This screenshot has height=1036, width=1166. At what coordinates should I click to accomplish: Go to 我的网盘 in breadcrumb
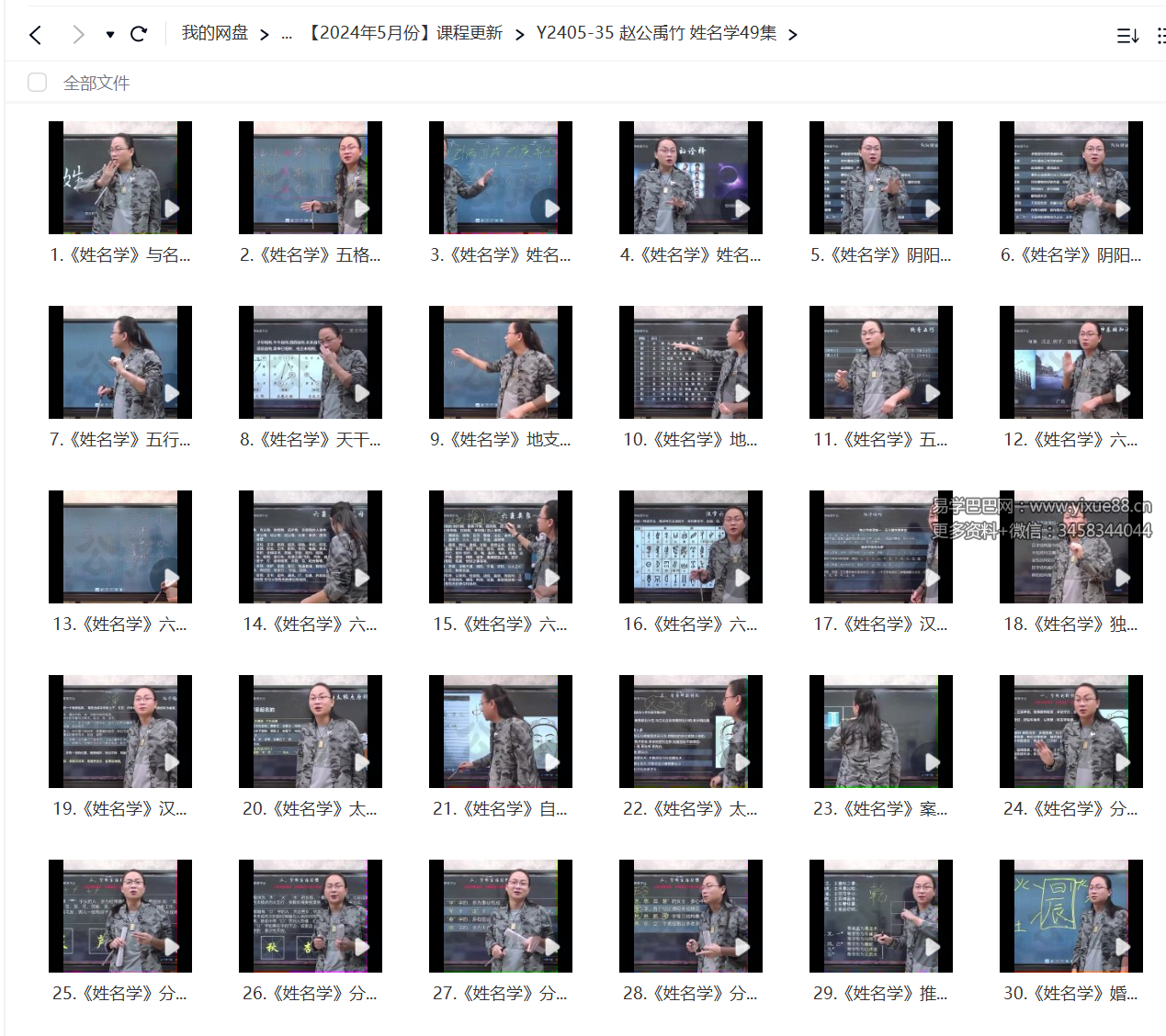tap(214, 33)
